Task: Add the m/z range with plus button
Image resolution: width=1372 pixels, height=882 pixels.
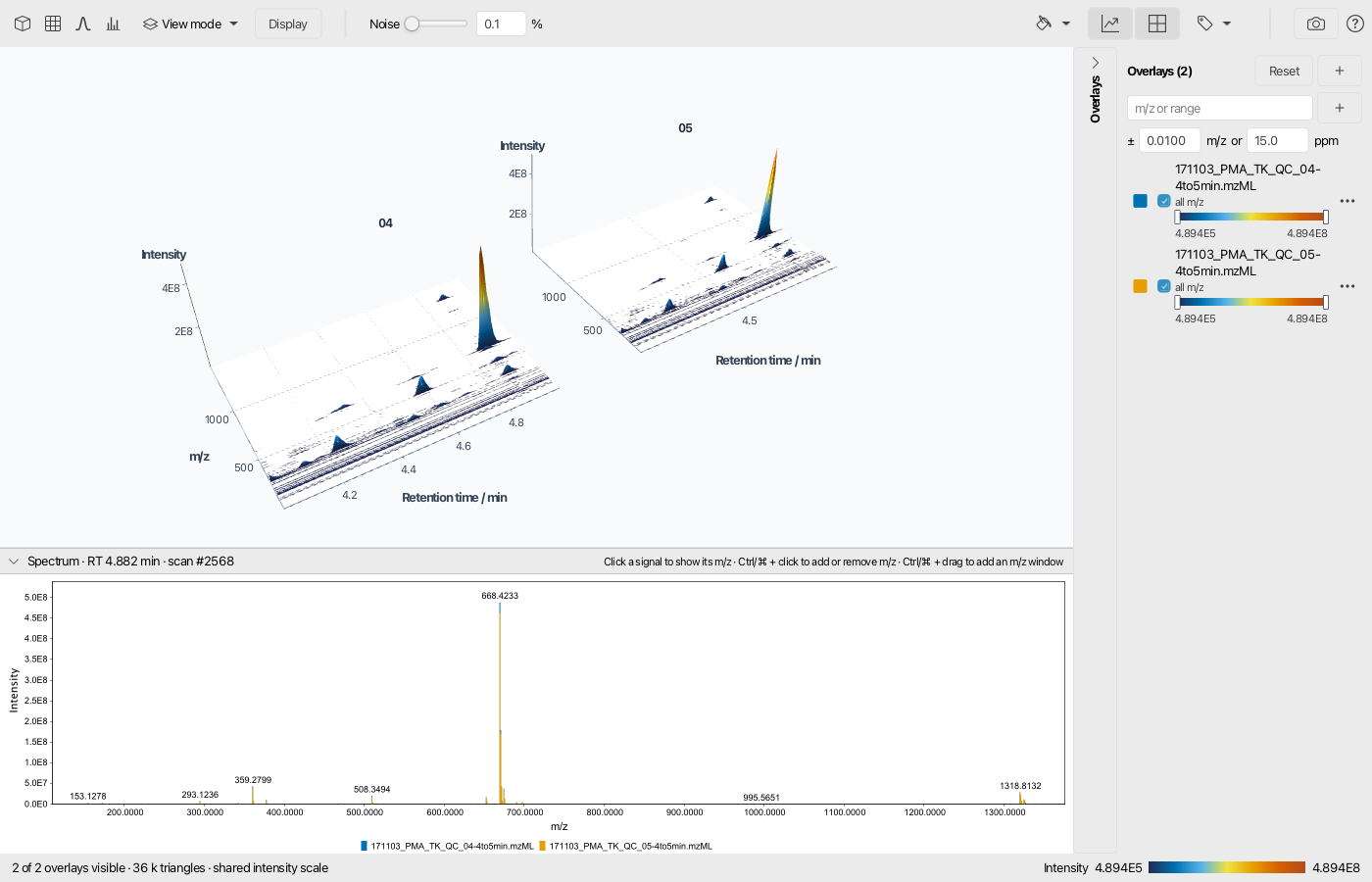Action: pyautogui.click(x=1339, y=108)
